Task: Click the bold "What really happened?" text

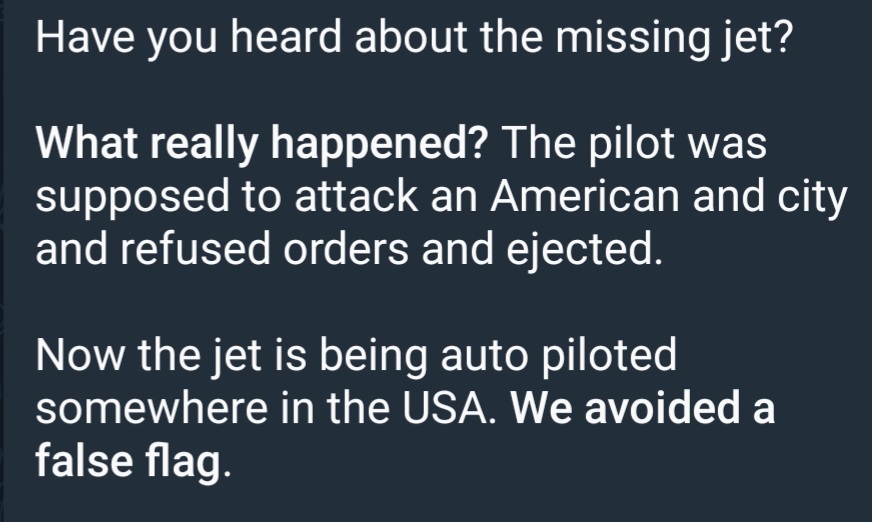Action: (x=262, y=144)
